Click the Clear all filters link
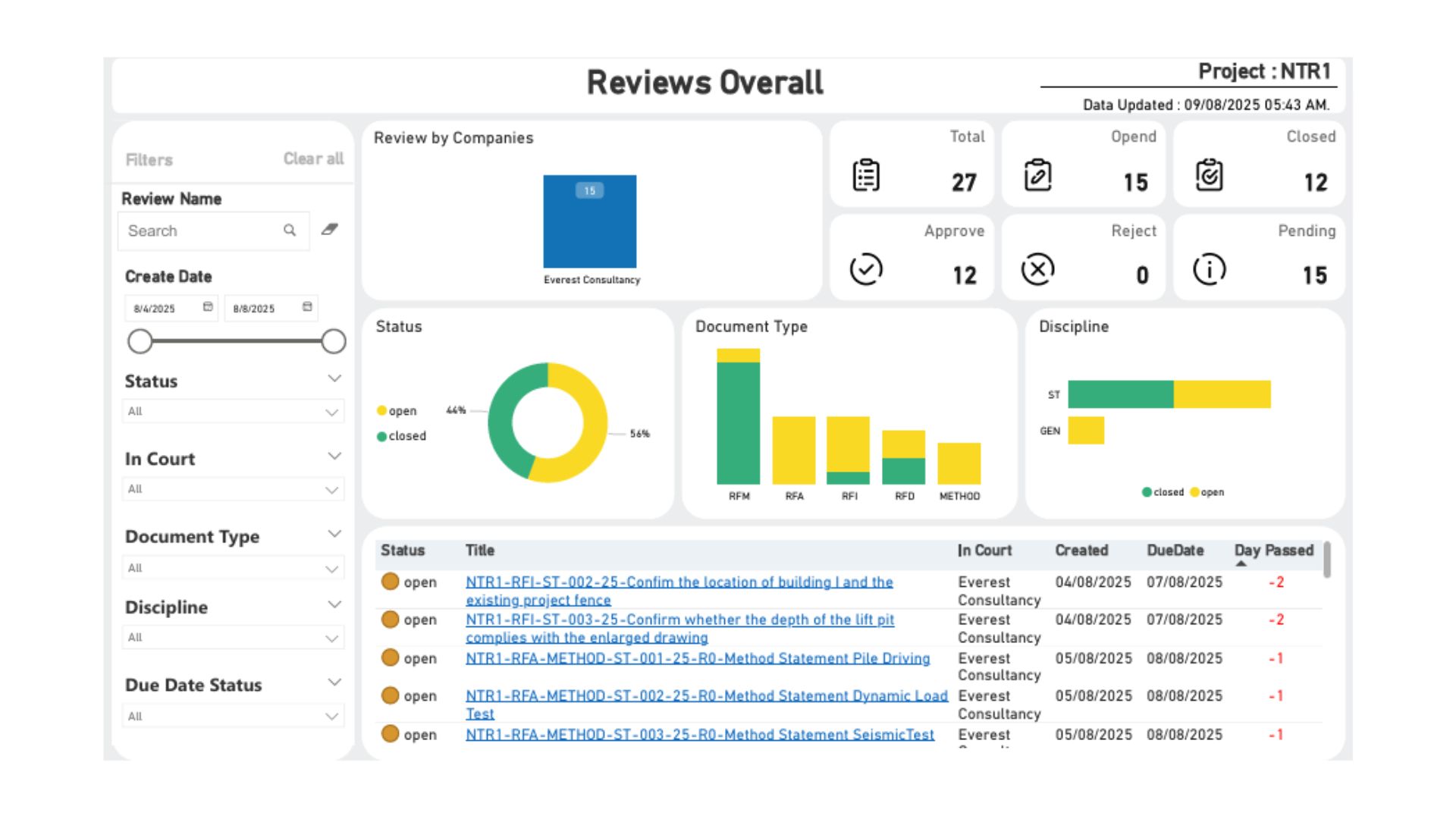Image resolution: width=1456 pixels, height=819 pixels. pos(312,158)
